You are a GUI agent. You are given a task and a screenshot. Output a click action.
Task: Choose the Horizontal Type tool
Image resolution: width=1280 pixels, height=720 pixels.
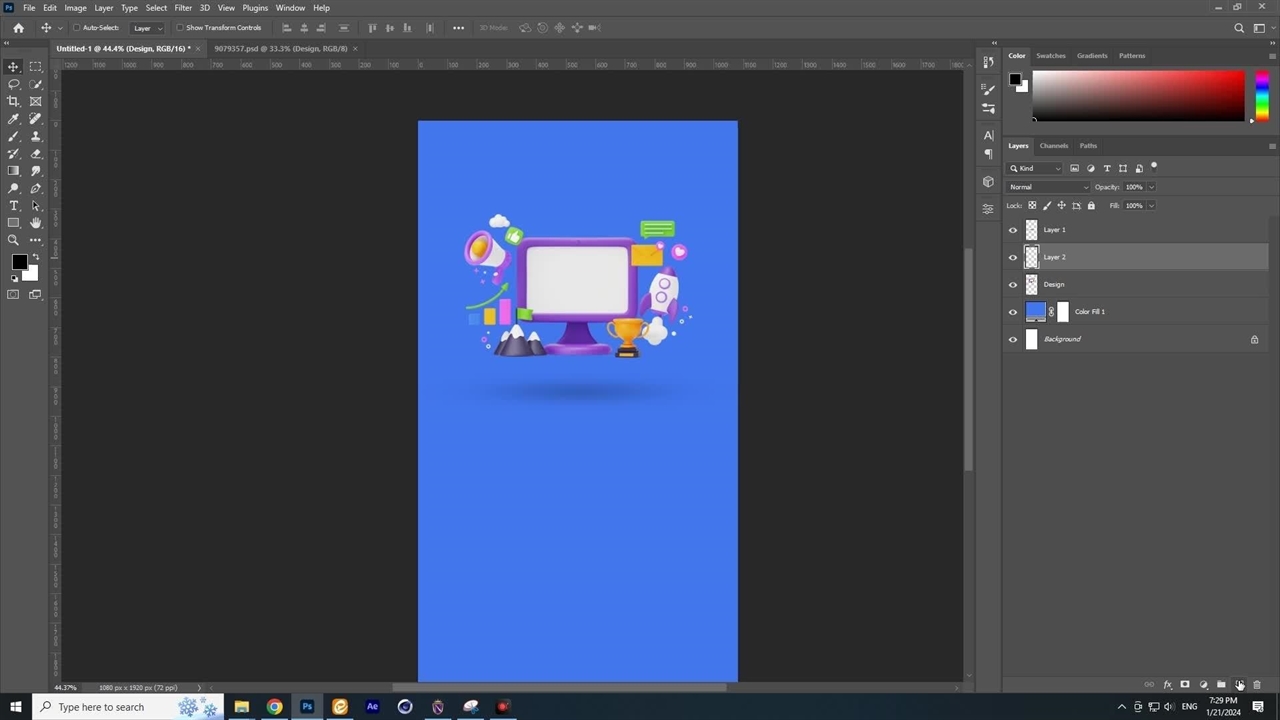pyautogui.click(x=14, y=206)
